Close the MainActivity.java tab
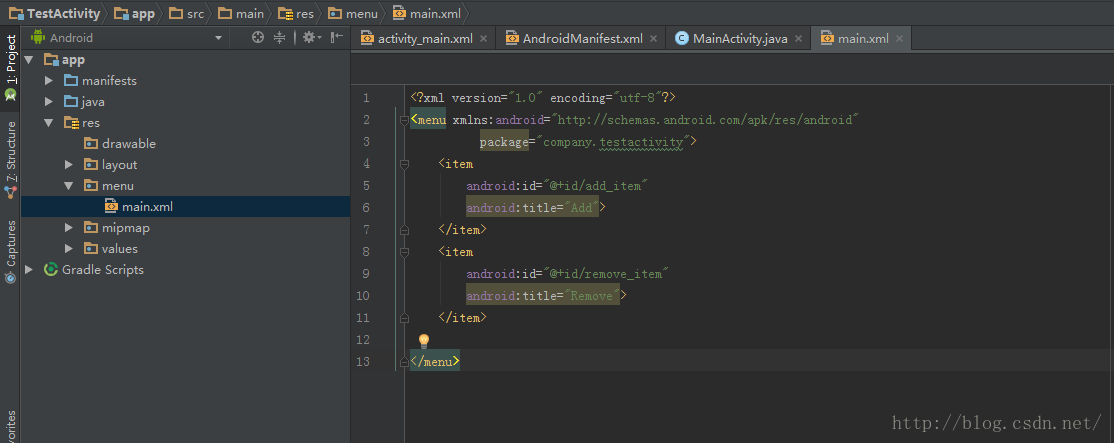 (x=799, y=39)
